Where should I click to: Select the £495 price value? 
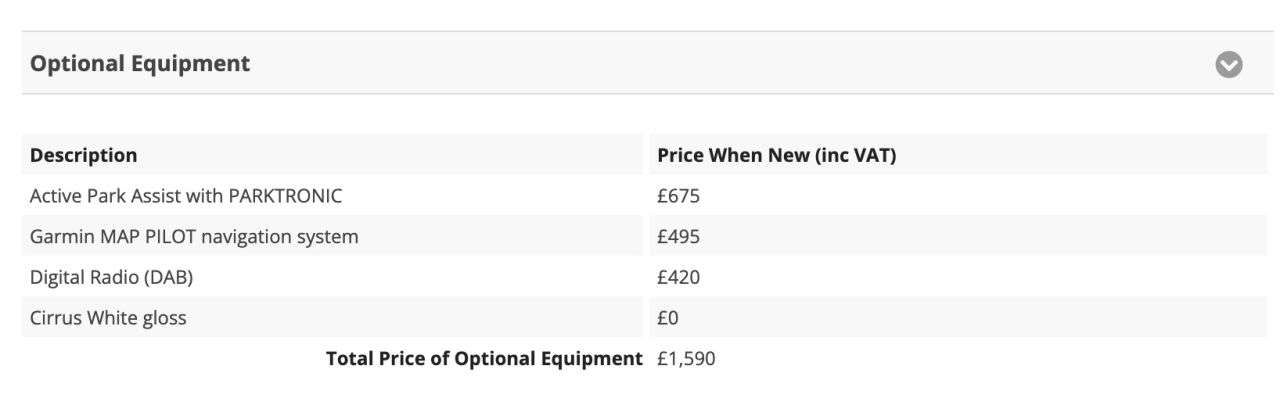pyautogui.click(x=678, y=237)
